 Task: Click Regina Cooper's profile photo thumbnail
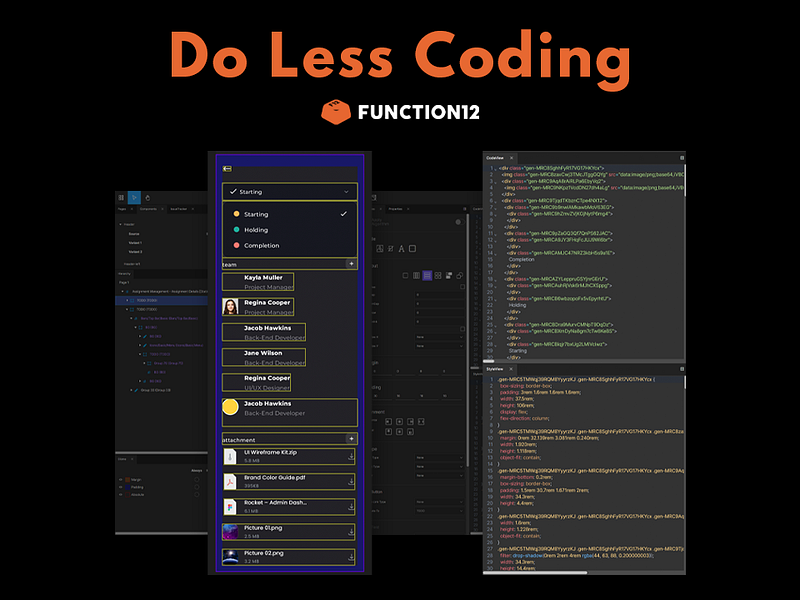tap(230, 306)
